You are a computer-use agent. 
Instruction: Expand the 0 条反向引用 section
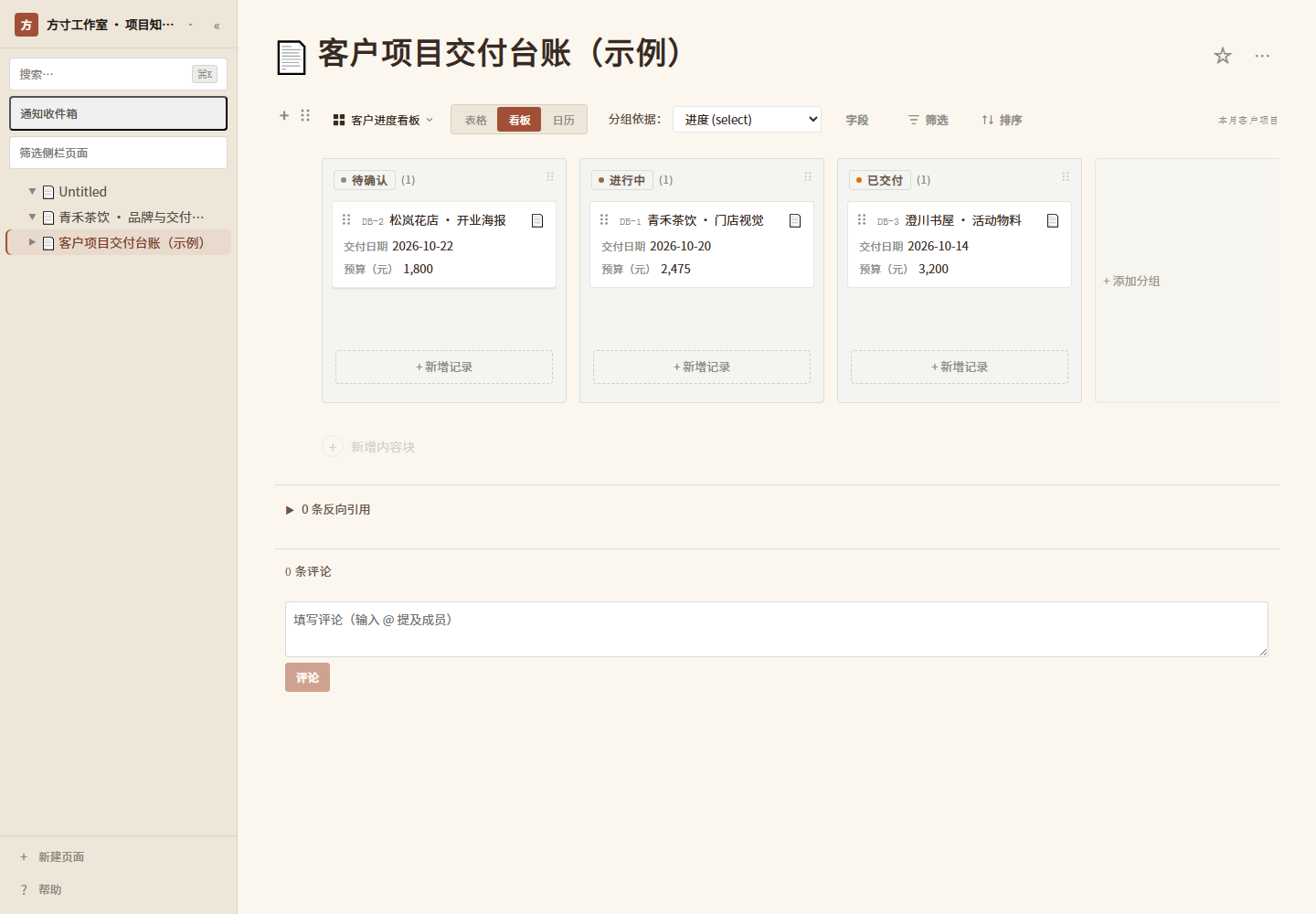click(328, 510)
